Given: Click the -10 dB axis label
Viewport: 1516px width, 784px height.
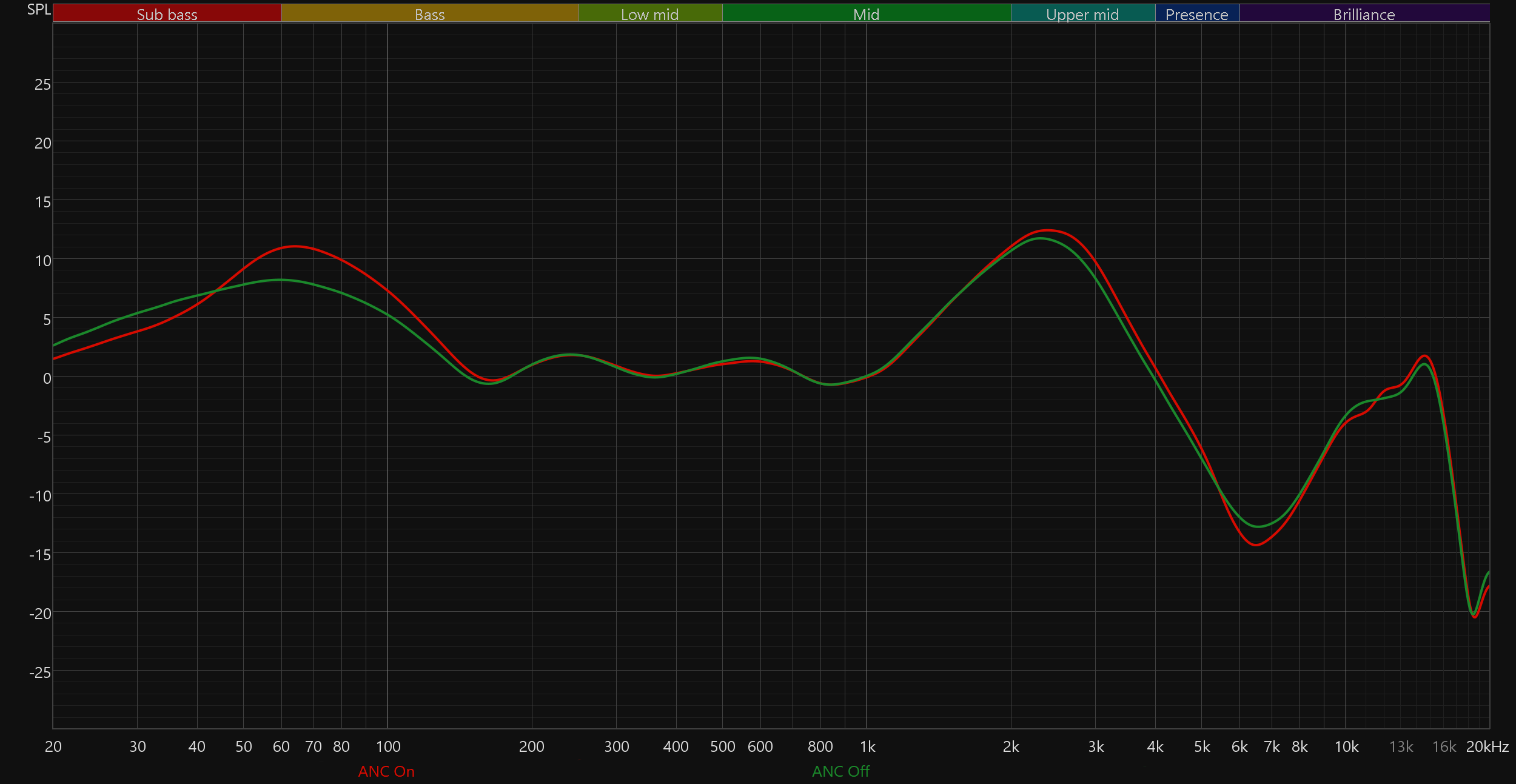Looking at the screenshot, I should coord(40,496).
